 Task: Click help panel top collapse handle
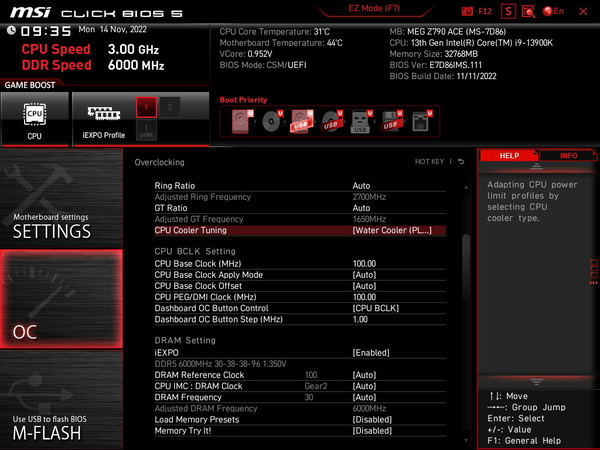point(536,166)
